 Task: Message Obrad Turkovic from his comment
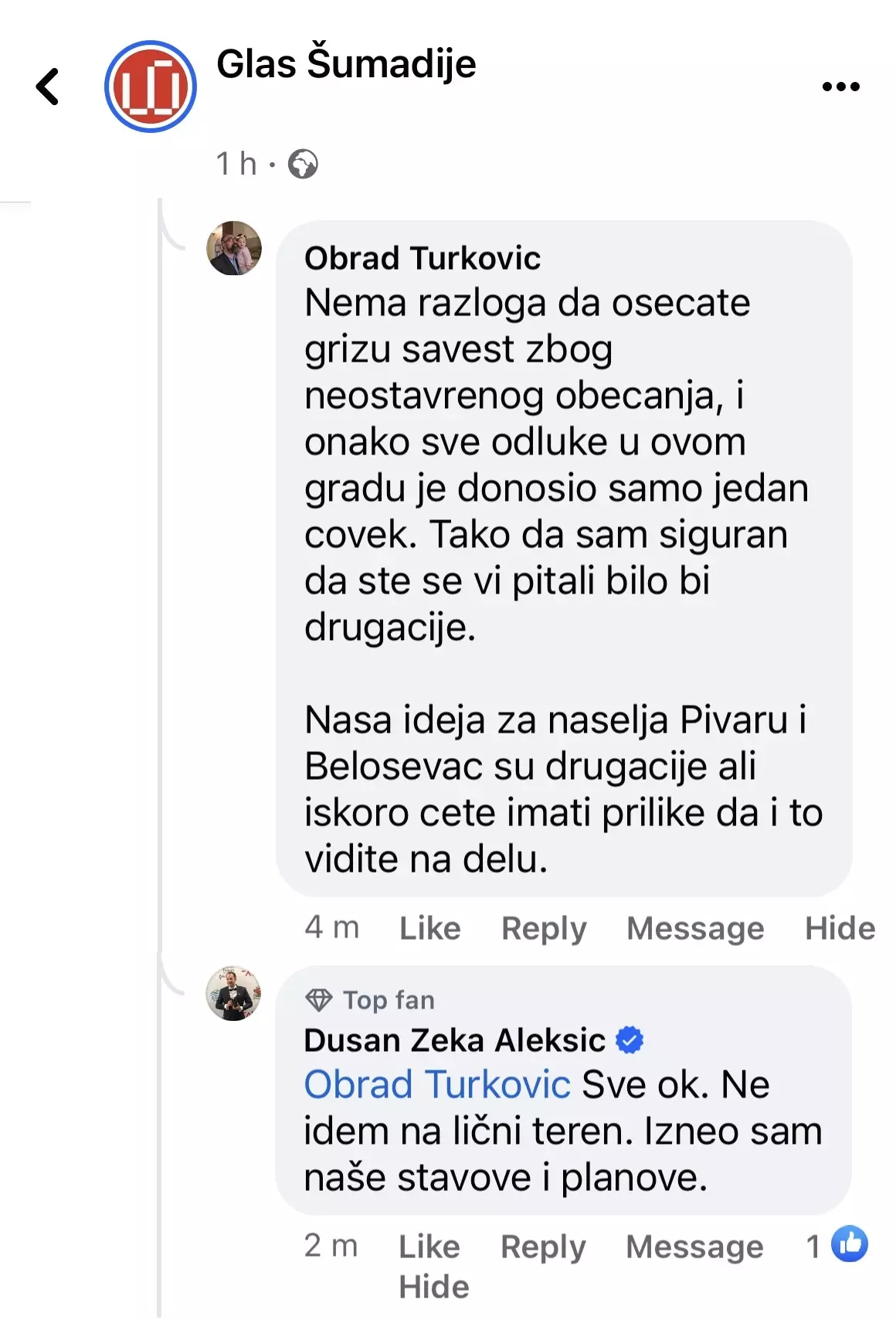click(695, 927)
